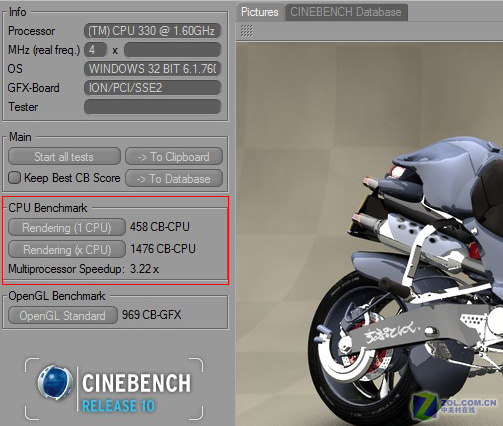Image resolution: width=503 pixels, height=426 pixels.
Task: Copy results with To Clipboard button
Action: 174,157
